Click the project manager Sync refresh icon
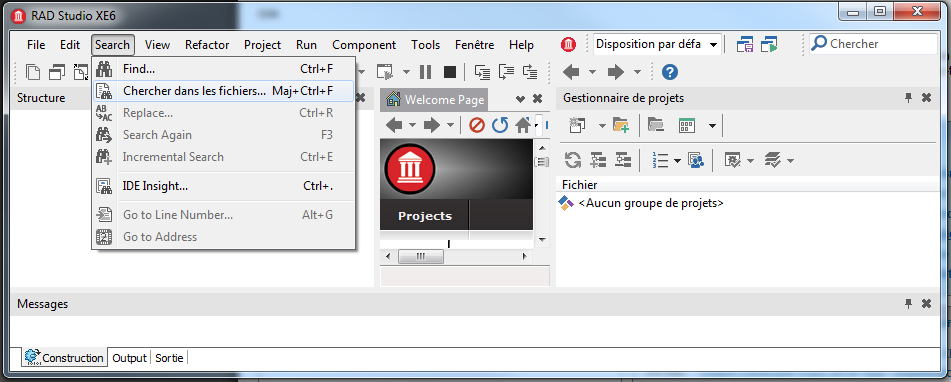 pos(573,160)
